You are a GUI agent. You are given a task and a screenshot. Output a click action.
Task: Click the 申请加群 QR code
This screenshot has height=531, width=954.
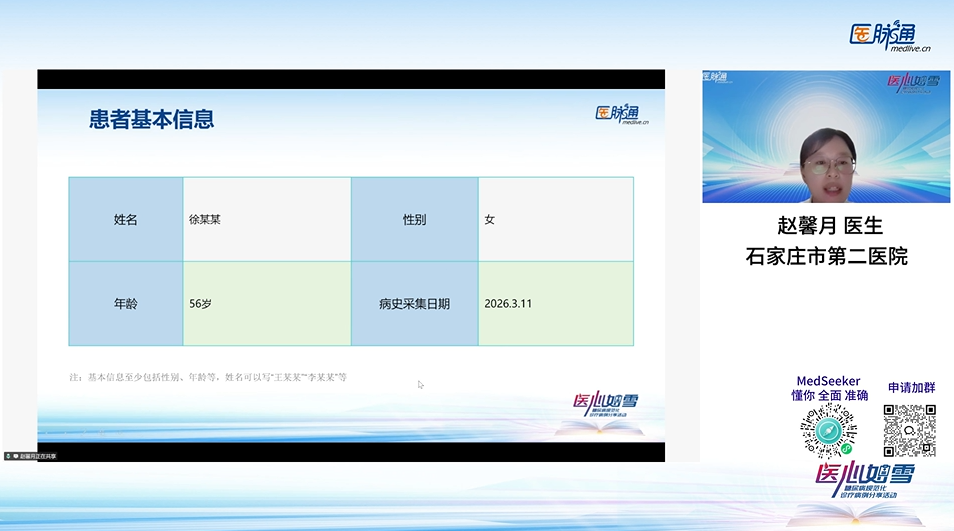910,431
